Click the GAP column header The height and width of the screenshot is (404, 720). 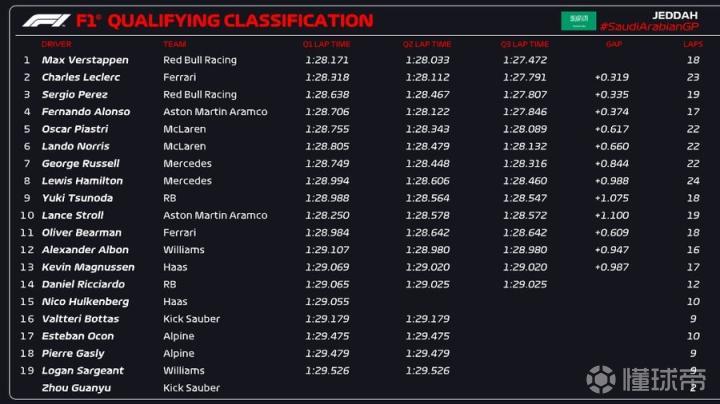pyautogui.click(x=613, y=44)
